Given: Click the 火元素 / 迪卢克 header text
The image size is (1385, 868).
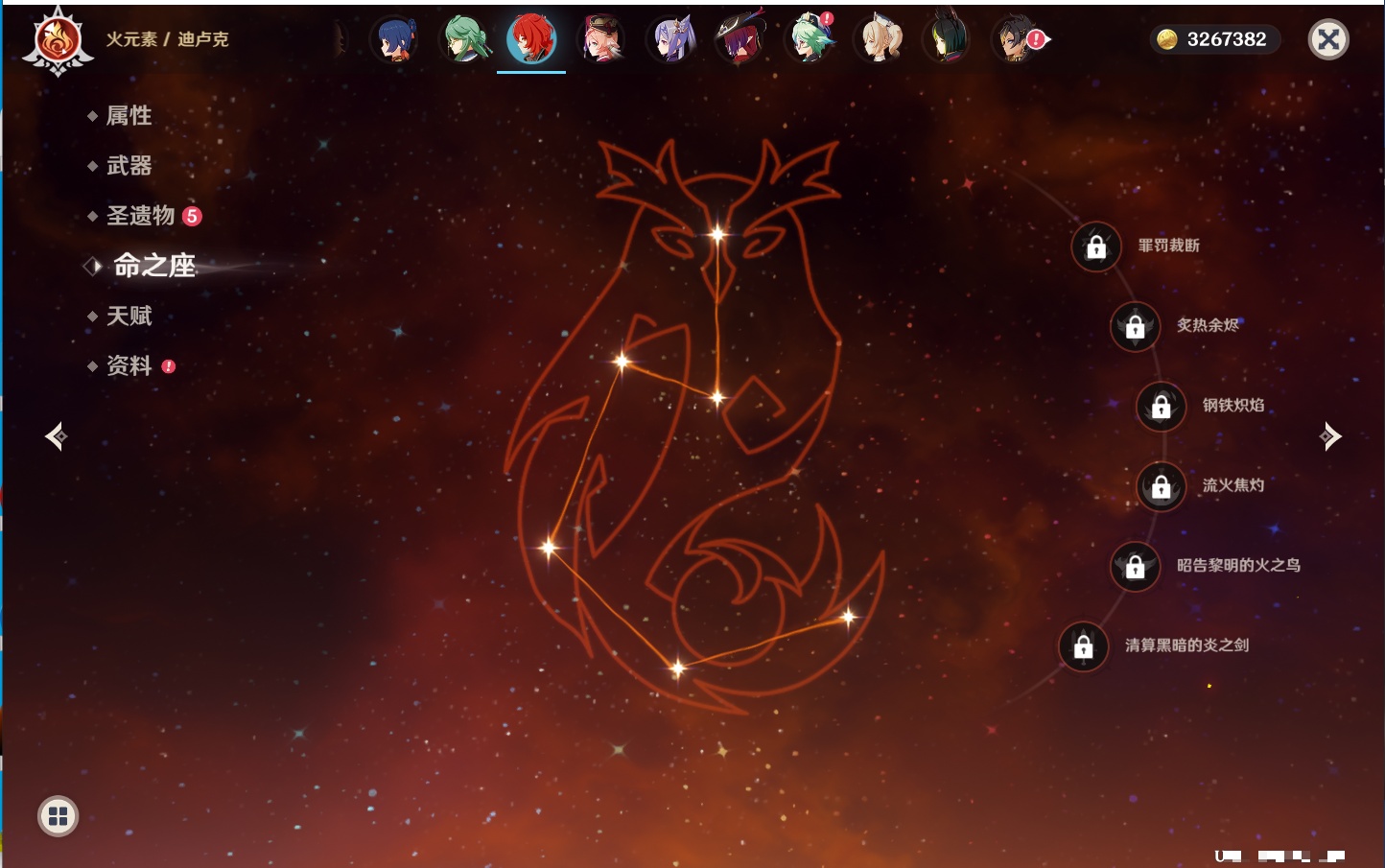Looking at the screenshot, I should pos(167,39).
